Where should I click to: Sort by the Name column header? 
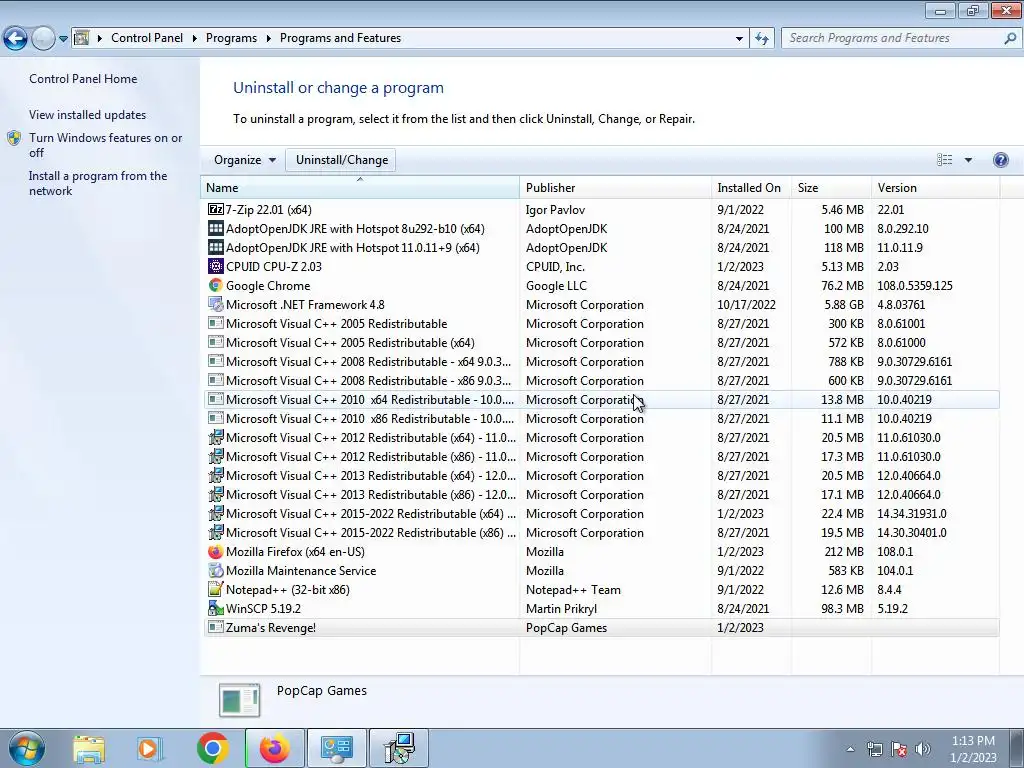click(x=360, y=187)
